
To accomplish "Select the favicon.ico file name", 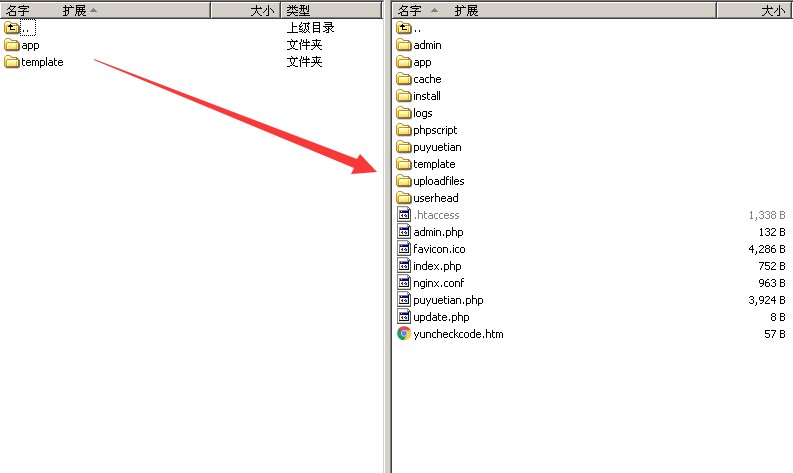I will tap(439, 249).
